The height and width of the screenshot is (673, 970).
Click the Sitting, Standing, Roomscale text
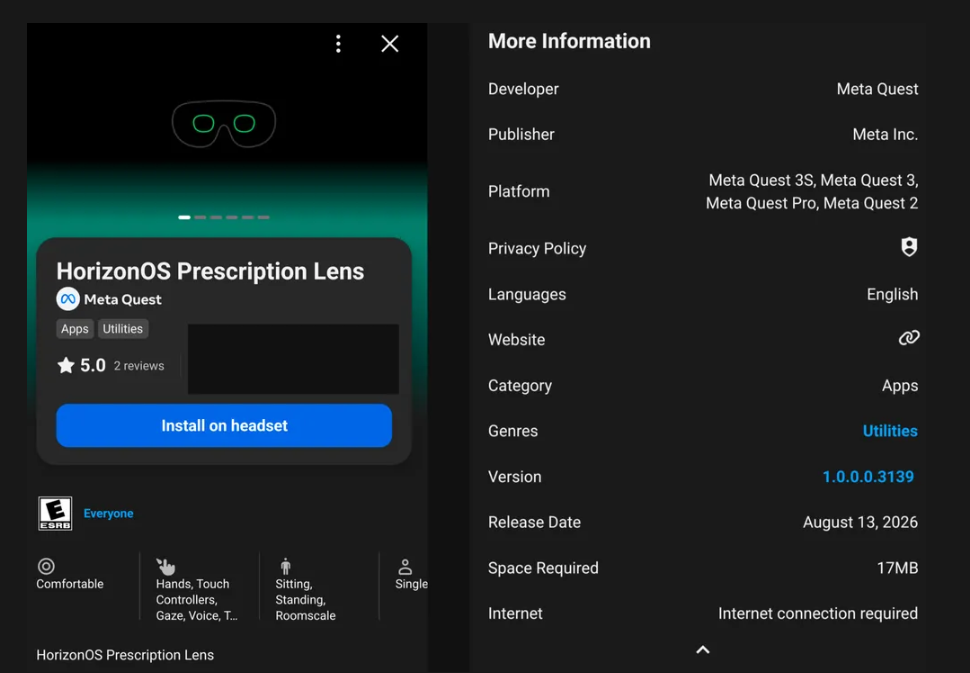[306, 600]
